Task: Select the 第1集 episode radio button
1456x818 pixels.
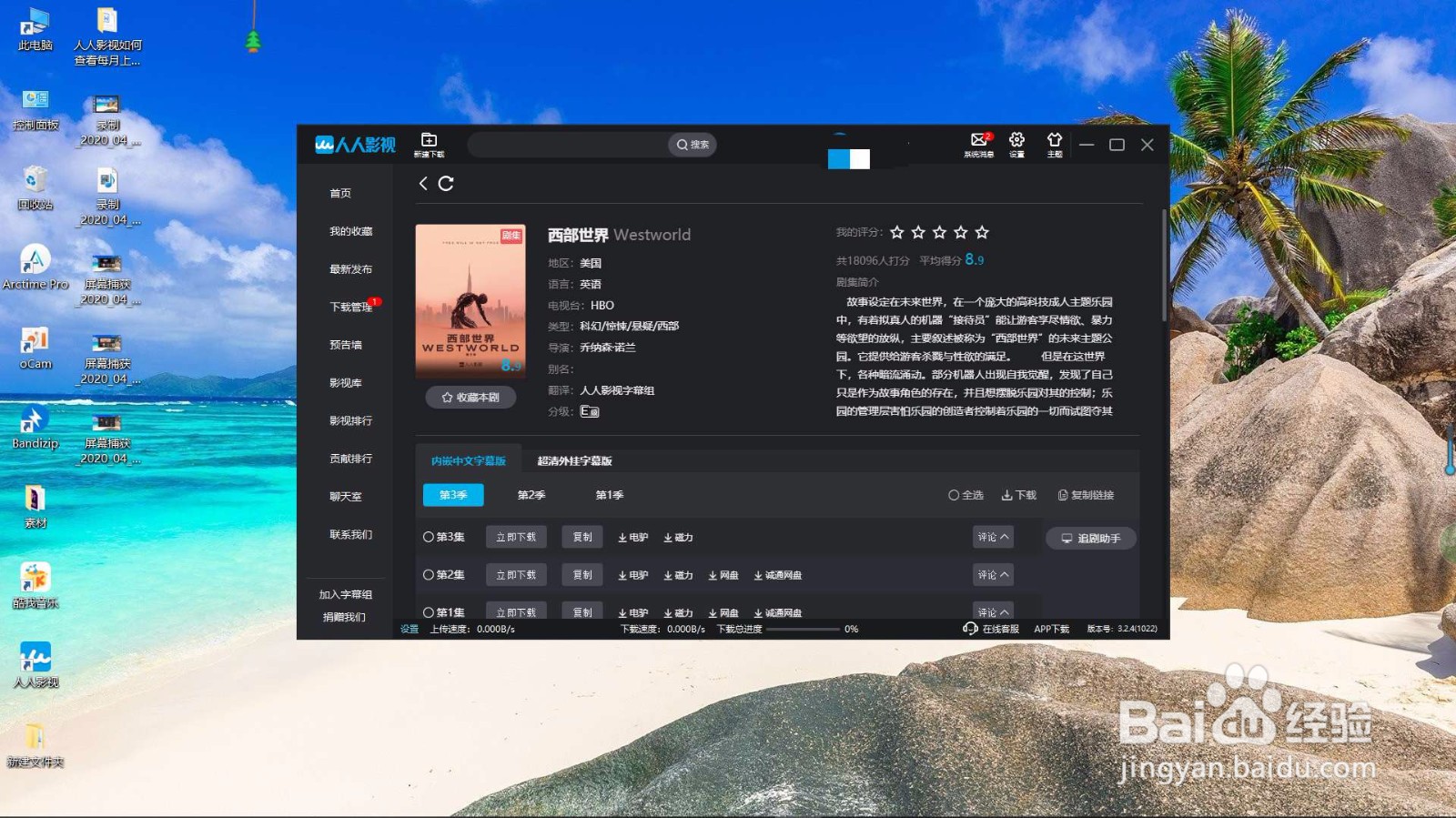Action: [429, 612]
